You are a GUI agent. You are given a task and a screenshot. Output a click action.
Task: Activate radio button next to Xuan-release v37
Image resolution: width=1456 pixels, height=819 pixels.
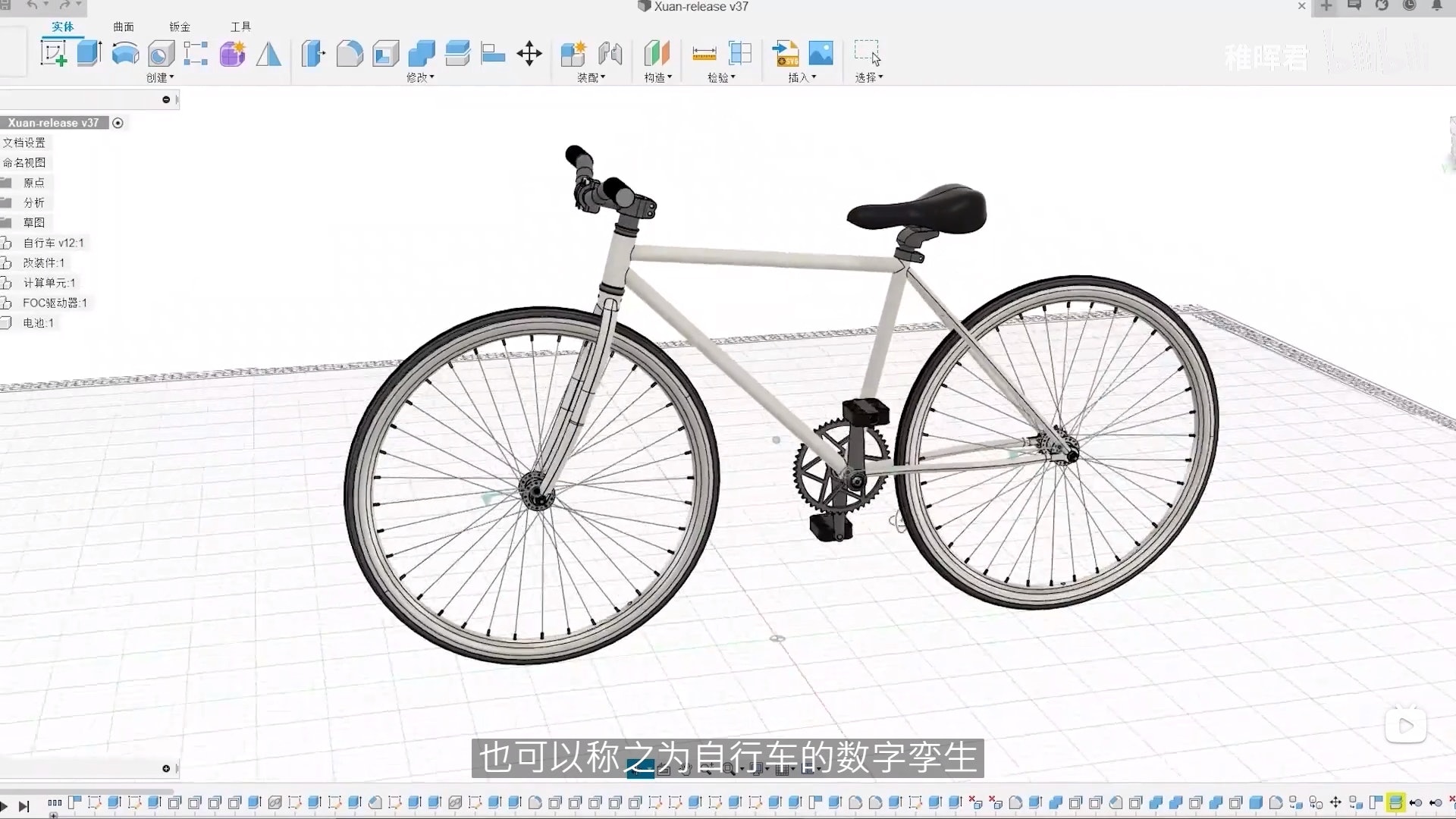(118, 123)
